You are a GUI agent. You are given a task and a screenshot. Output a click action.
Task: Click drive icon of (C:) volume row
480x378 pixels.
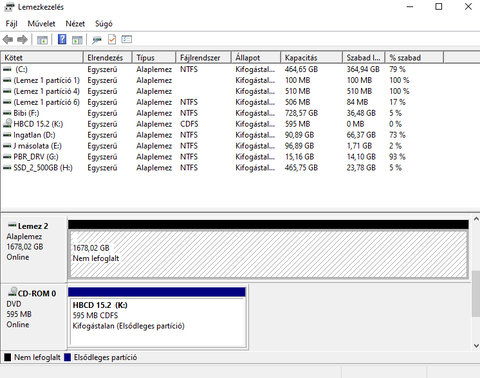pos(7,69)
